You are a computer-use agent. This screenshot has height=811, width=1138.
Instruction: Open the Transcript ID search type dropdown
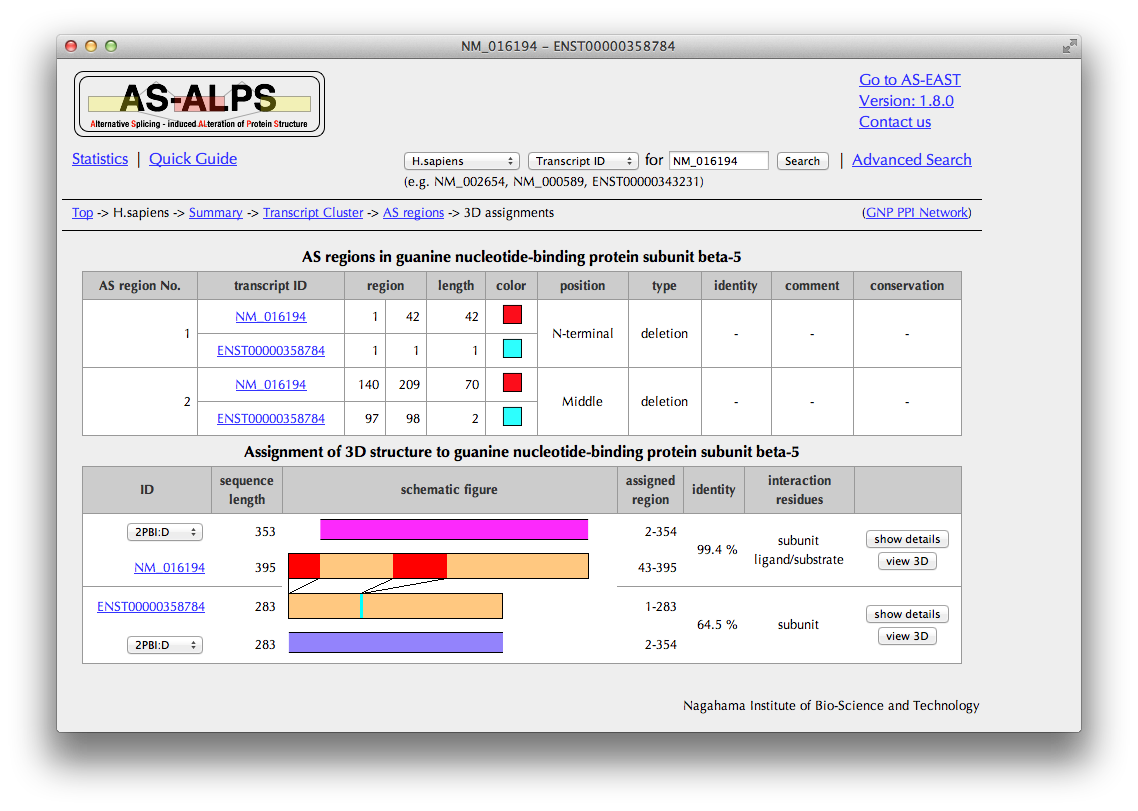point(583,161)
